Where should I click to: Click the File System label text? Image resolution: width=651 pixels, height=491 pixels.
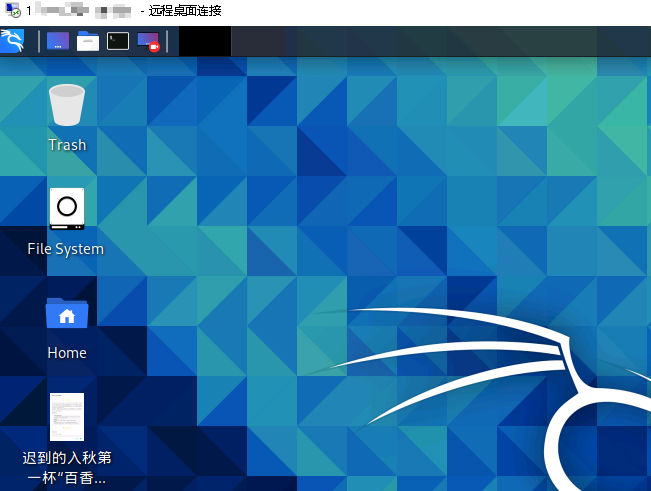[x=66, y=249]
